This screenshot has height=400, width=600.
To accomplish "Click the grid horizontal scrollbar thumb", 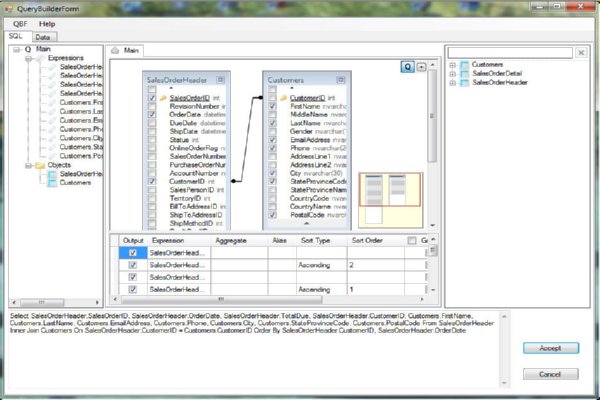I will [222, 299].
